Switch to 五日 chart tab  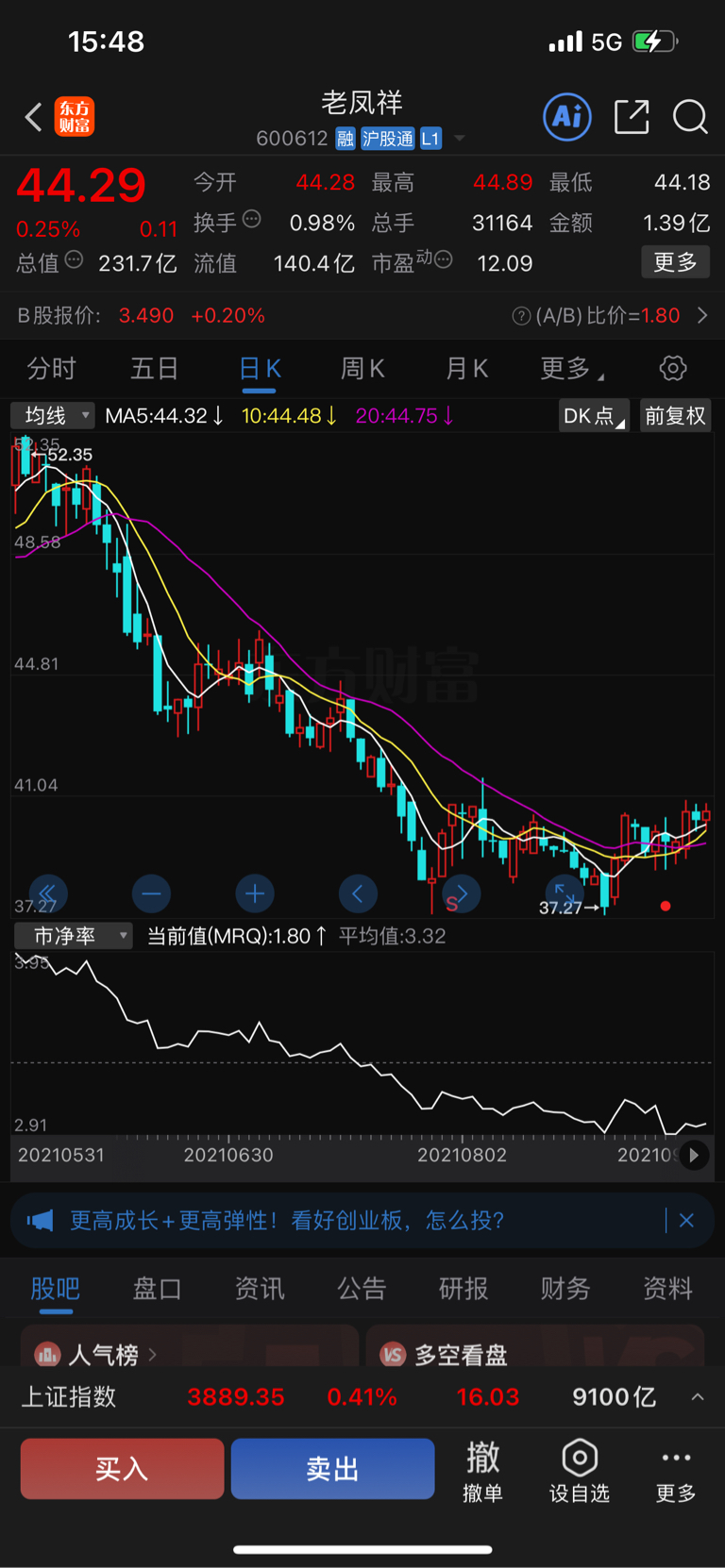(x=154, y=368)
